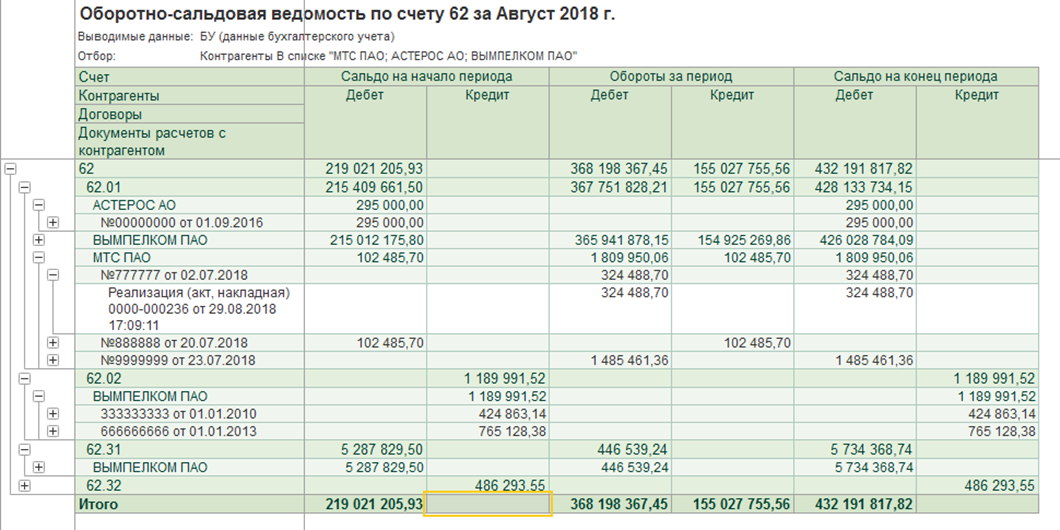Click the Контрагенты header row
The image size is (1060, 530).
click(190, 95)
